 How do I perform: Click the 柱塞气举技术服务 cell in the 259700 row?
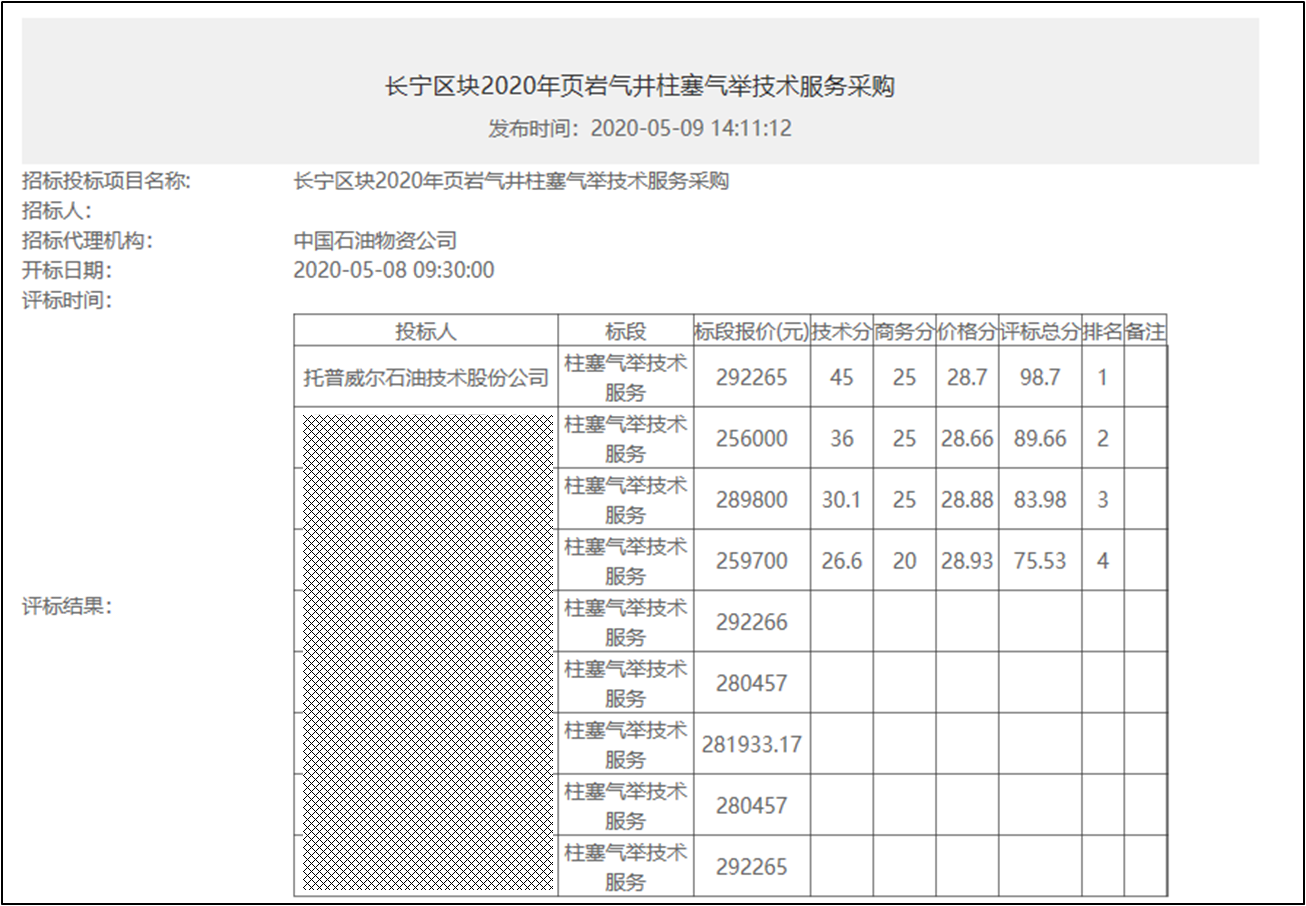[626, 560]
